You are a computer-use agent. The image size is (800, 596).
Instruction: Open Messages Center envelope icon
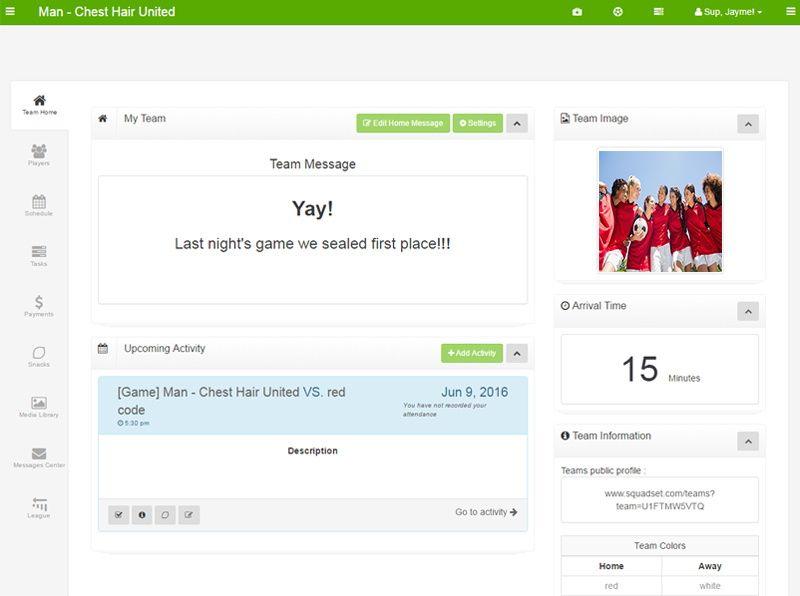(x=39, y=457)
